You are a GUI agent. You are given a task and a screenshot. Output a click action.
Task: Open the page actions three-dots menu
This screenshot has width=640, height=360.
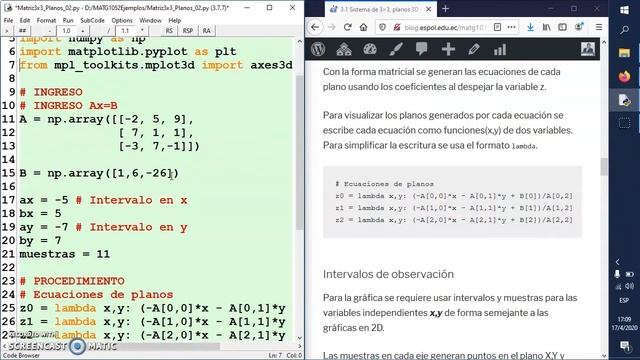click(511, 27)
